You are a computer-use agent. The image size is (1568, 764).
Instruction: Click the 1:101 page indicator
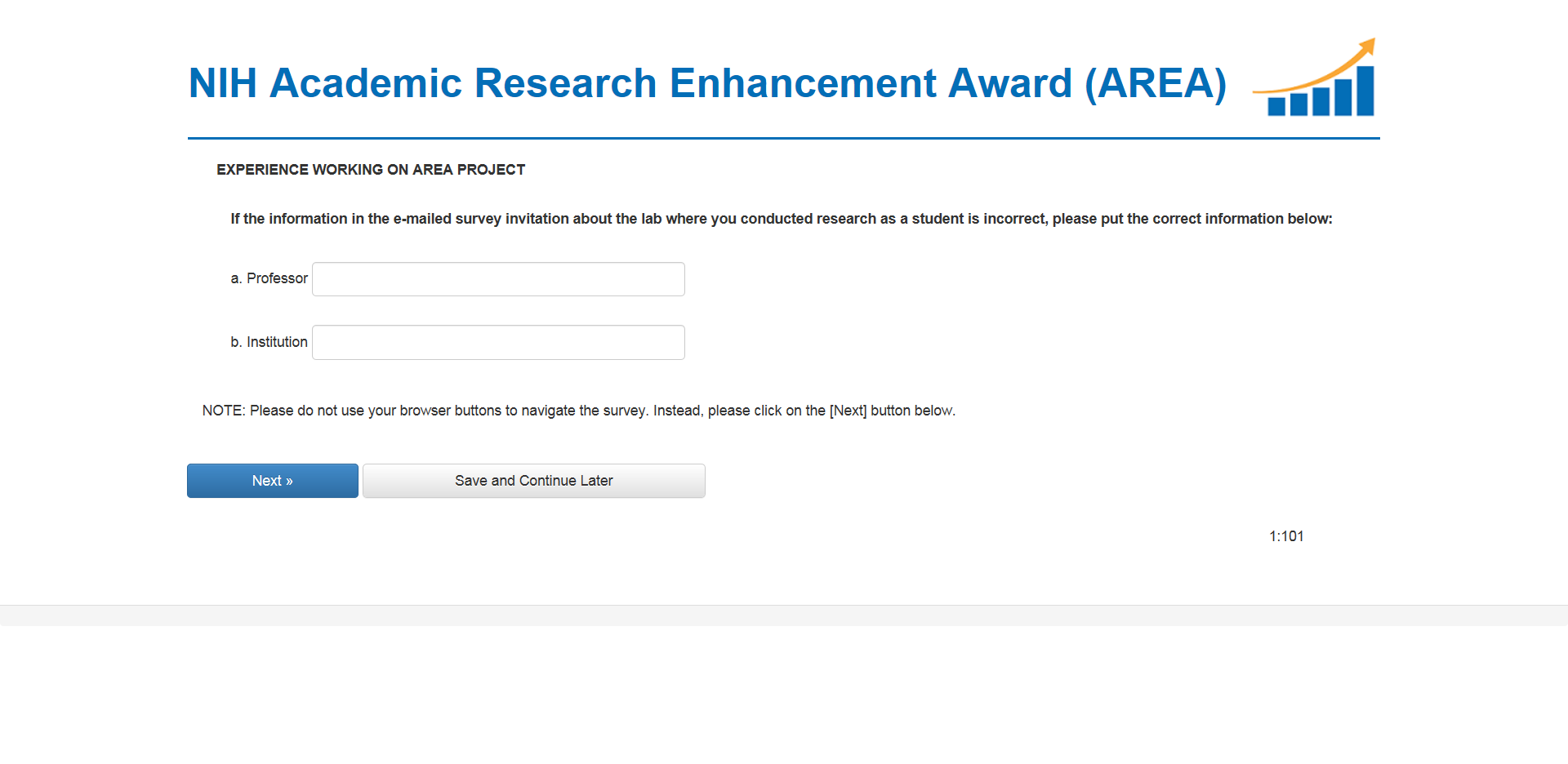(x=1286, y=536)
